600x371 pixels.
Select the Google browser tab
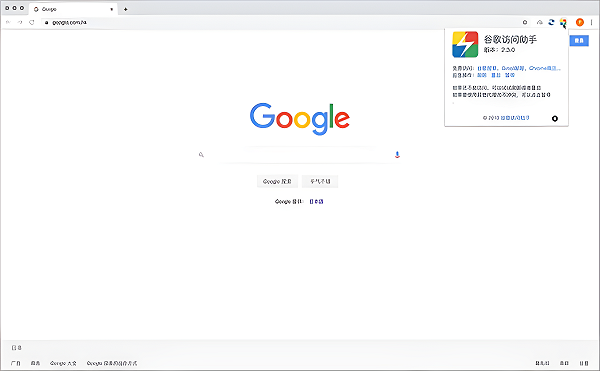tap(73, 9)
